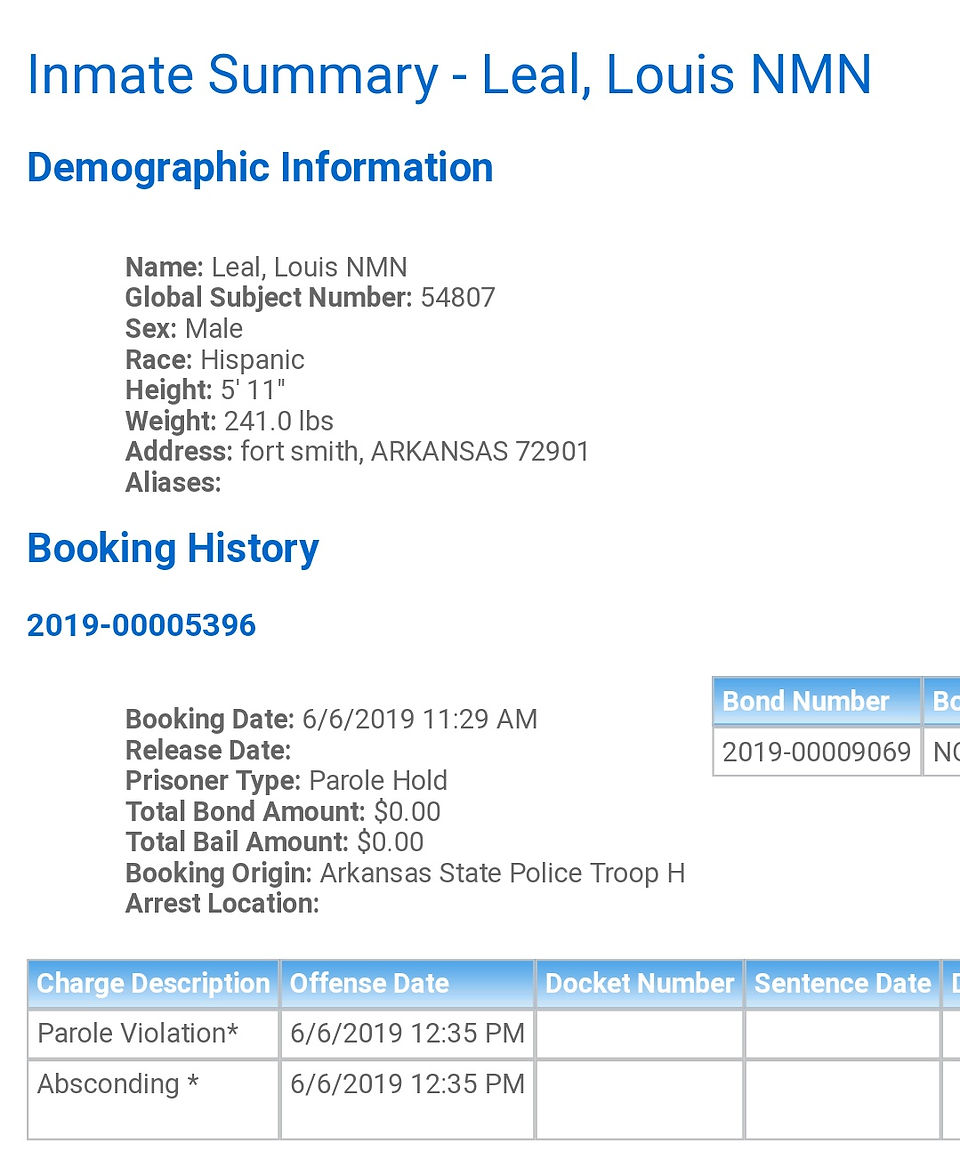Click the Docket Number column header
The height and width of the screenshot is (1174, 960).
point(640,984)
